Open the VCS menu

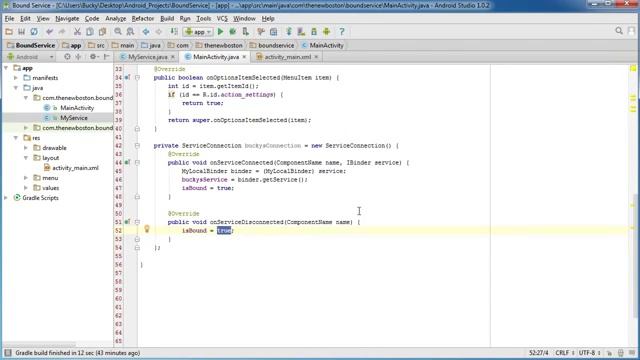coord(222,18)
